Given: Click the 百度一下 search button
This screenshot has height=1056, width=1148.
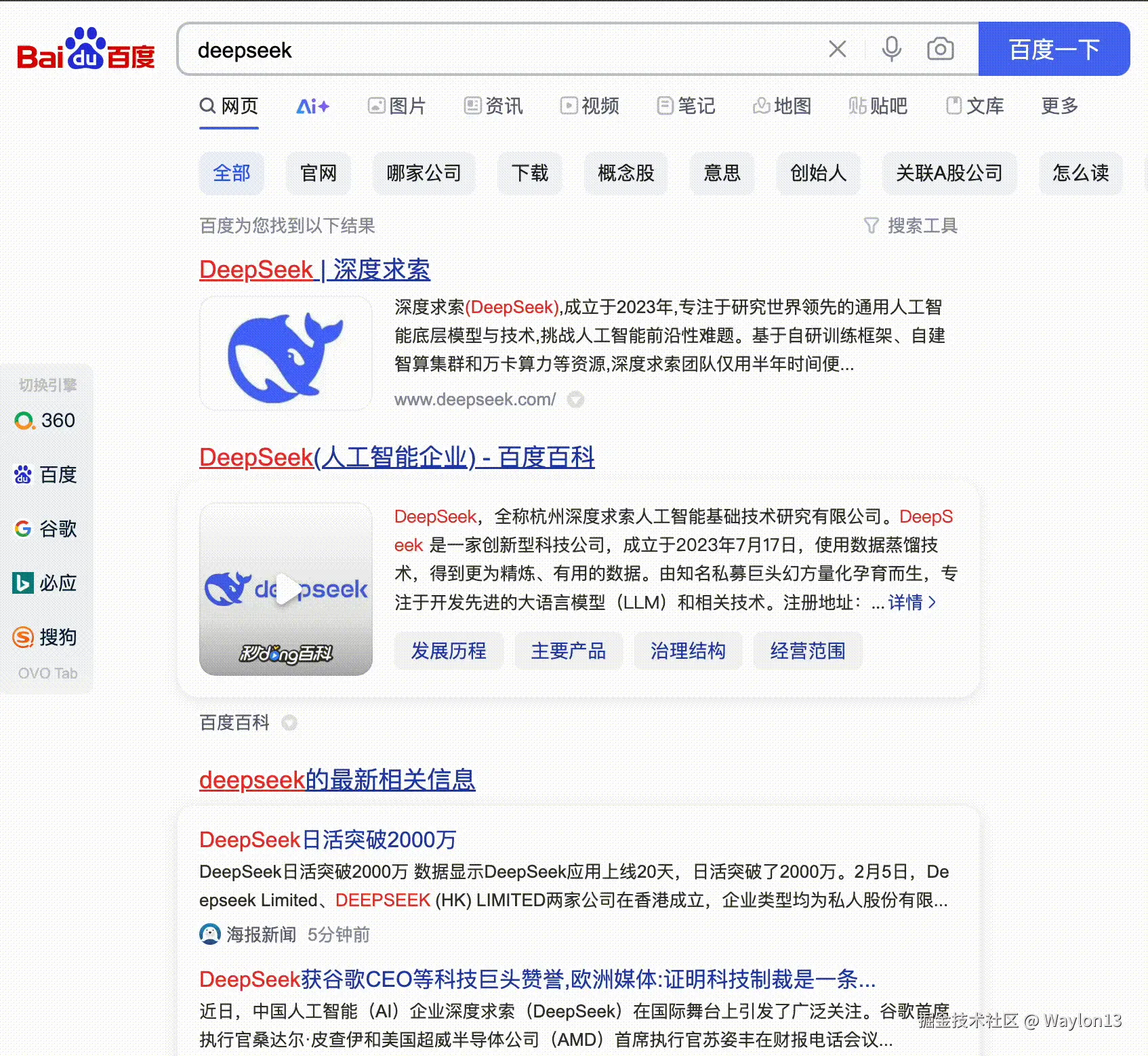Looking at the screenshot, I should click(1054, 49).
